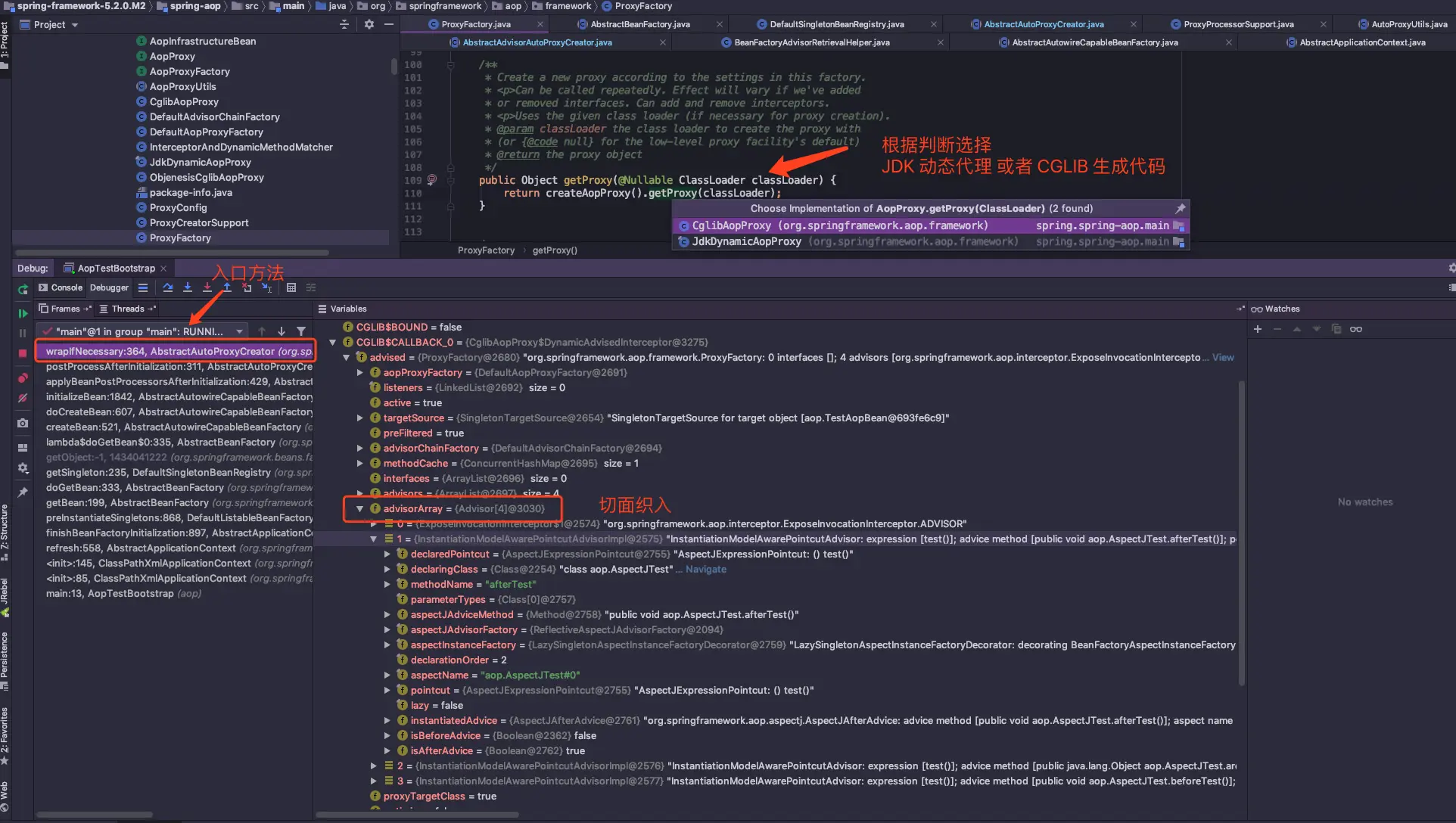Open the AbstractBeanFactory.java editor tab
1456x823 pixels.
(x=640, y=24)
